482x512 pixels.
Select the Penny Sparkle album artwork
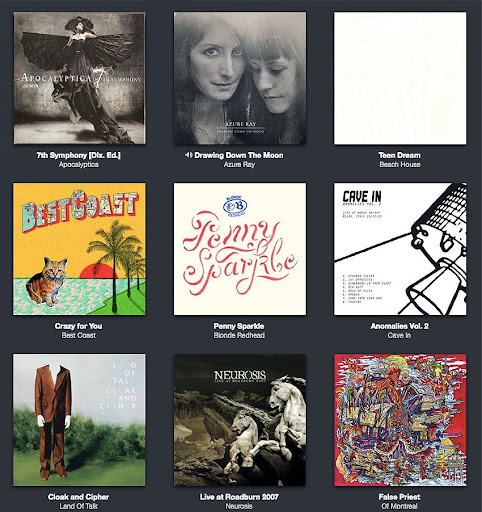point(240,249)
